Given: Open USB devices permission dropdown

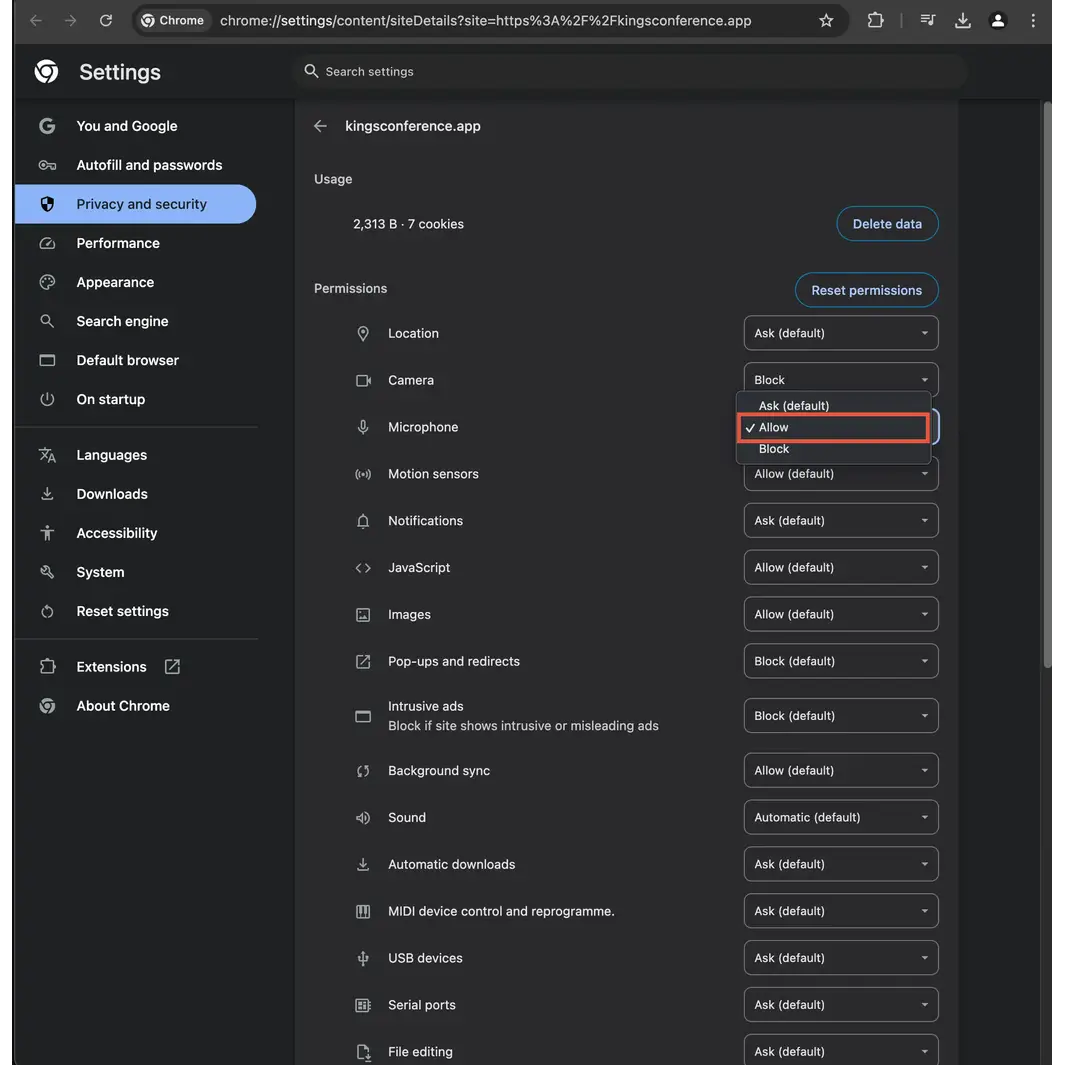Looking at the screenshot, I should pos(841,958).
